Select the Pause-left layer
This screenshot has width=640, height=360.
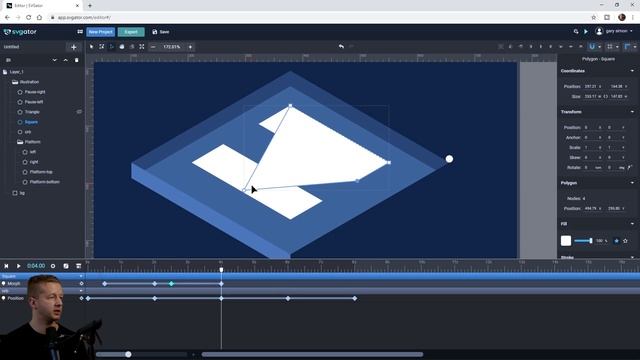[x=34, y=102]
